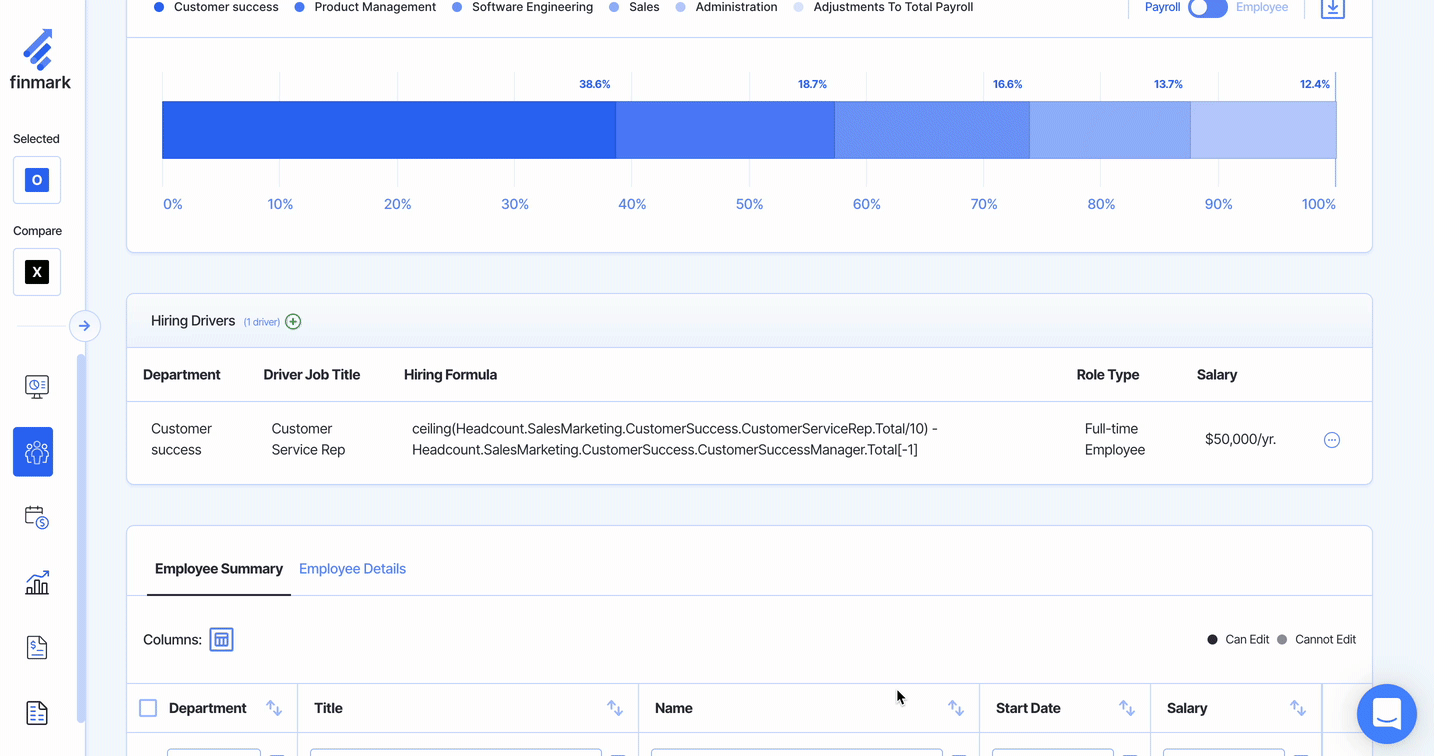
Task: Toggle the Customer success legend item
Action: 216,7
